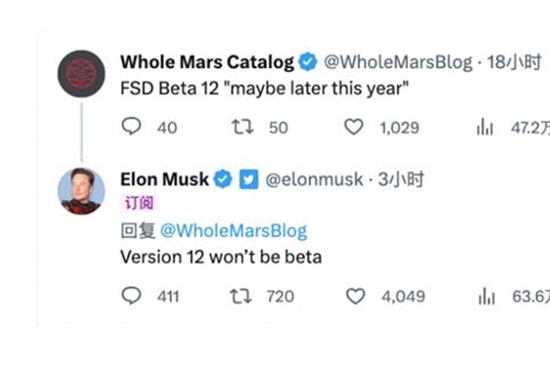Like the Whole Mars Catalog tweet

tap(354, 127)
